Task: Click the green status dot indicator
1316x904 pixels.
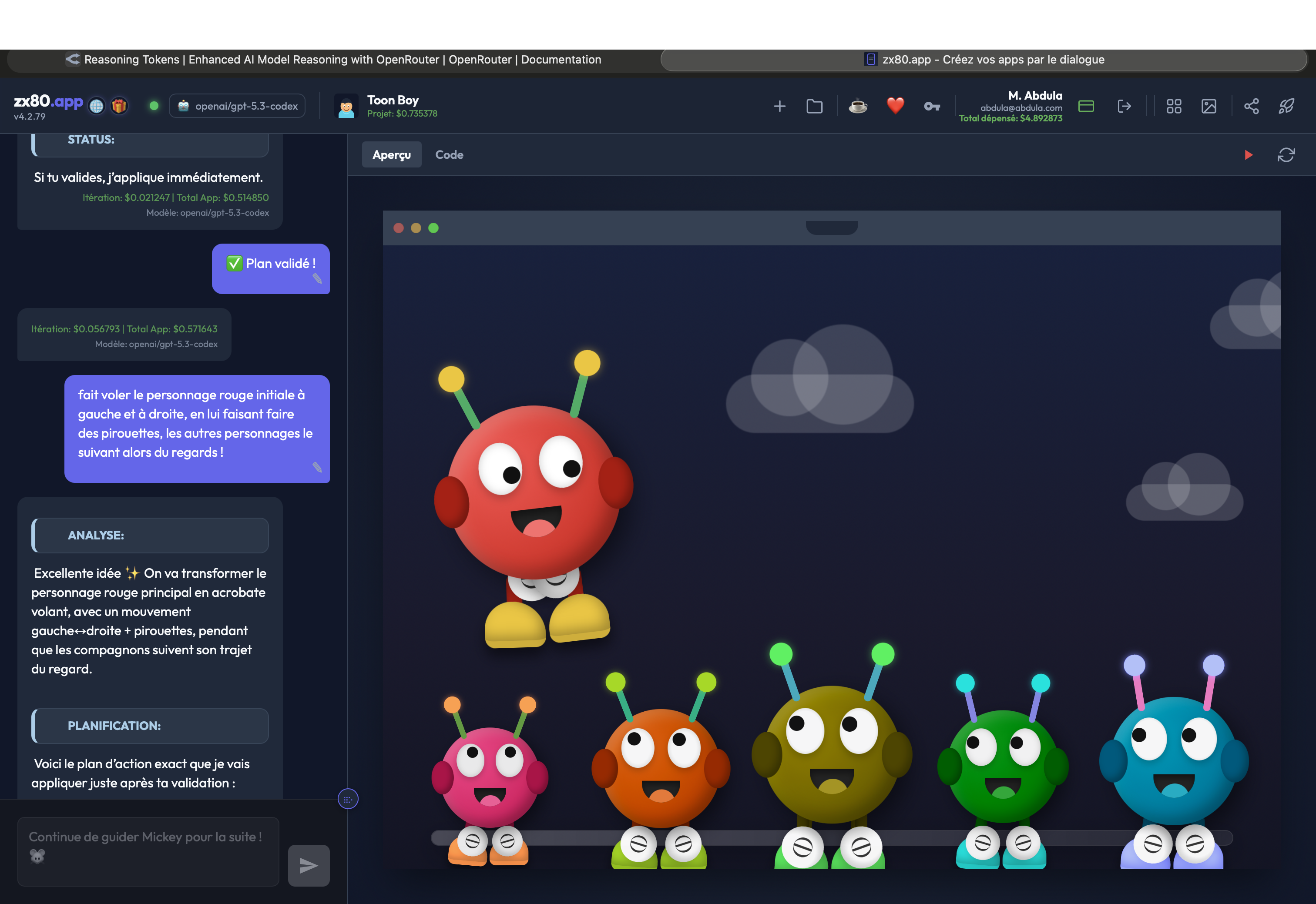Action: (x=154, y=106)
